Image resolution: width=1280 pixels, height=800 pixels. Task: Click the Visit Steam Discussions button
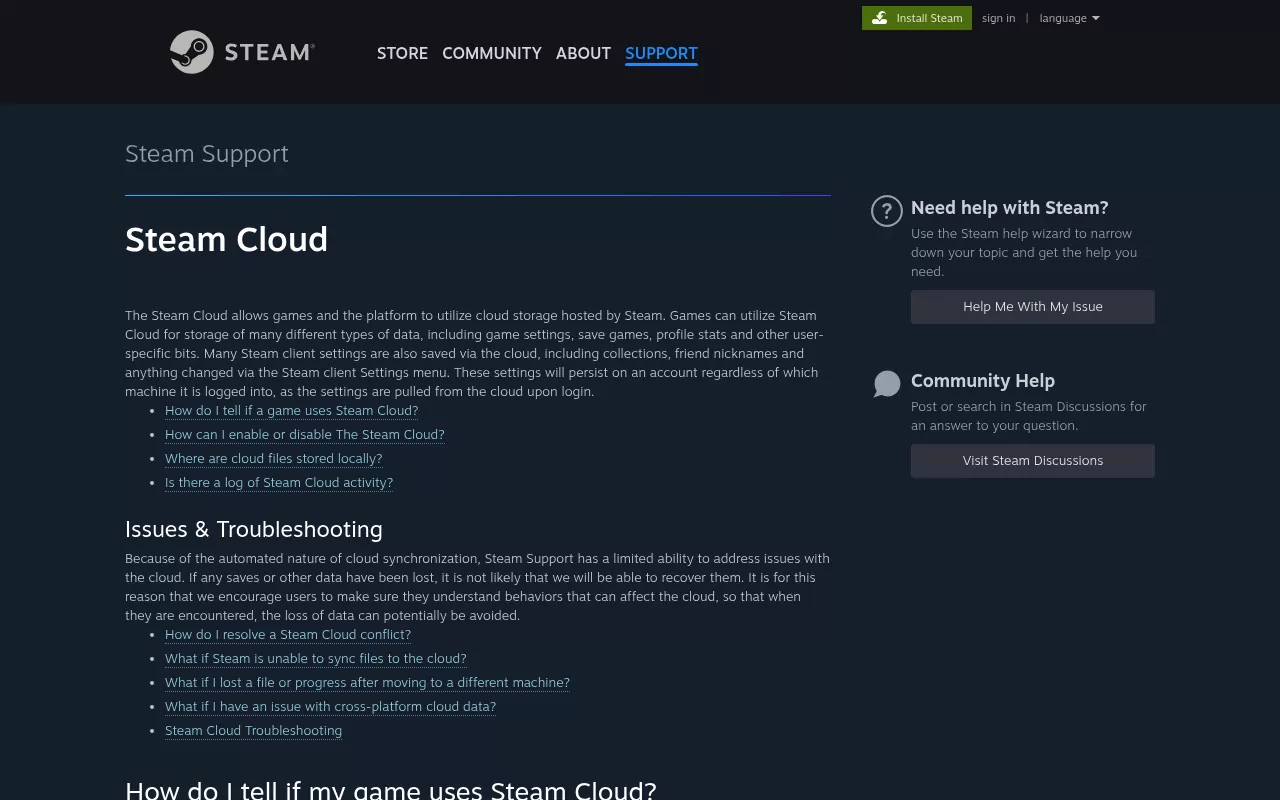point(1033,461)
